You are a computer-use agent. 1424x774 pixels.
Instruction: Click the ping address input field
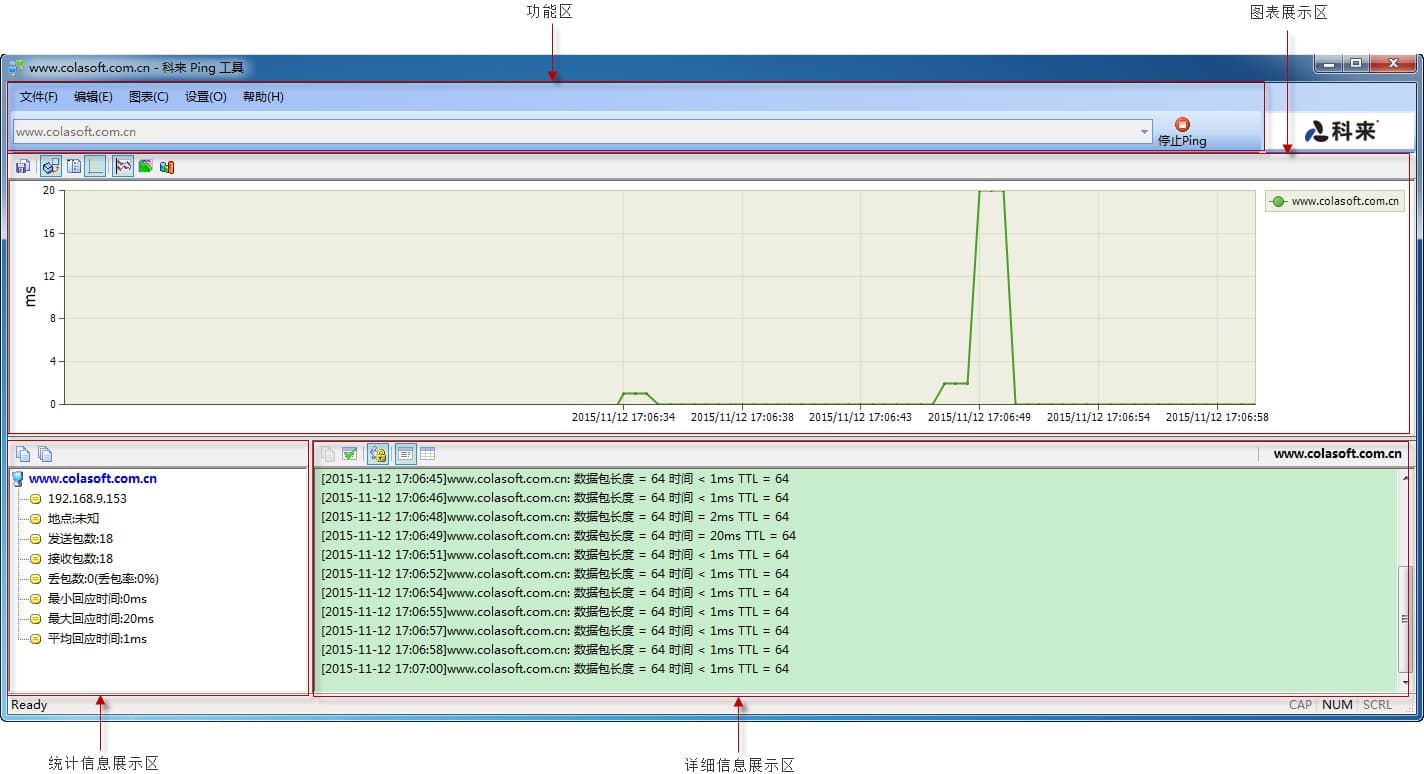click(x=570, y=132)
